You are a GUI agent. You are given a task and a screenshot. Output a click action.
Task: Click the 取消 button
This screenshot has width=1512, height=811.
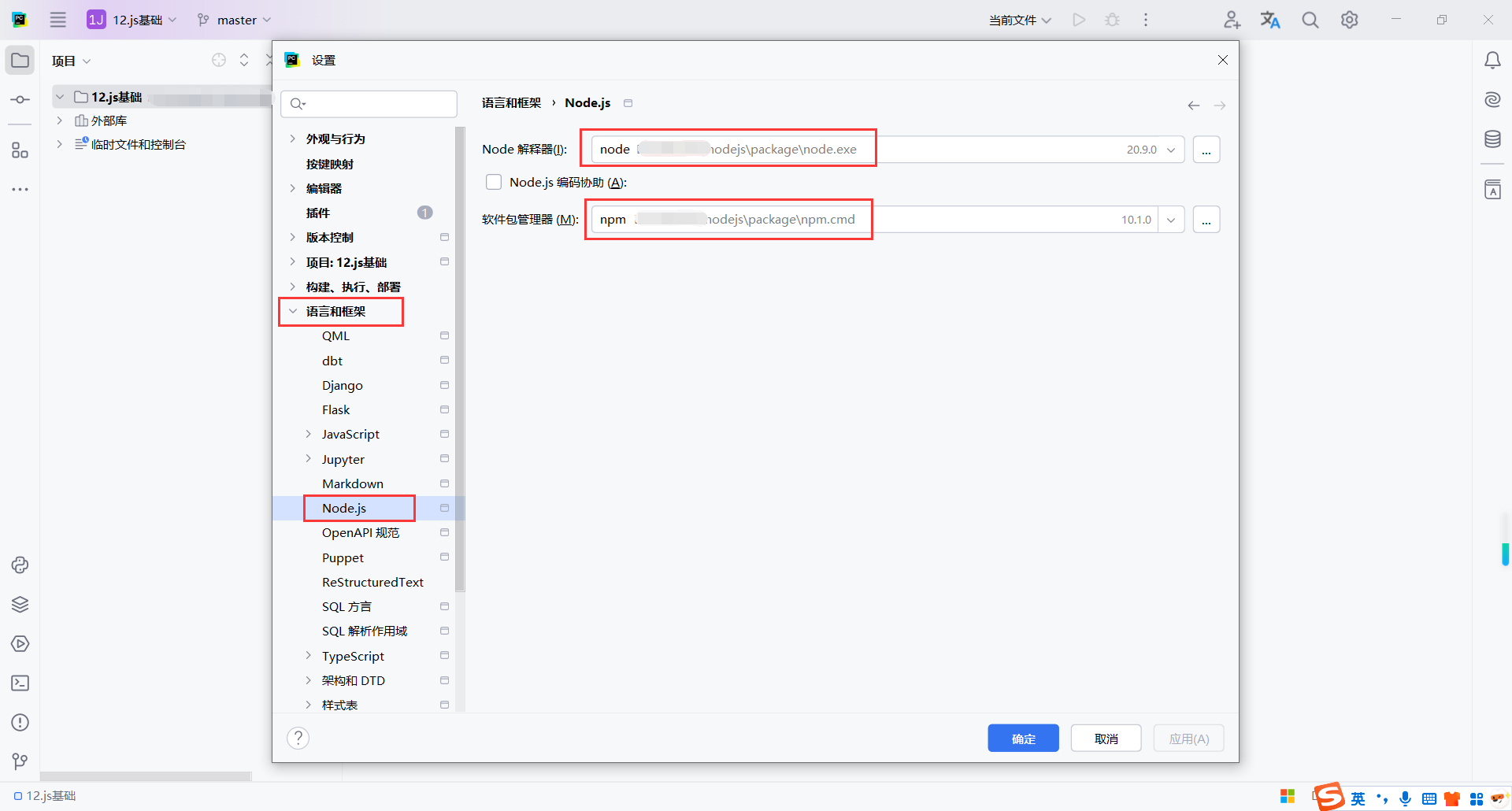1106,738
